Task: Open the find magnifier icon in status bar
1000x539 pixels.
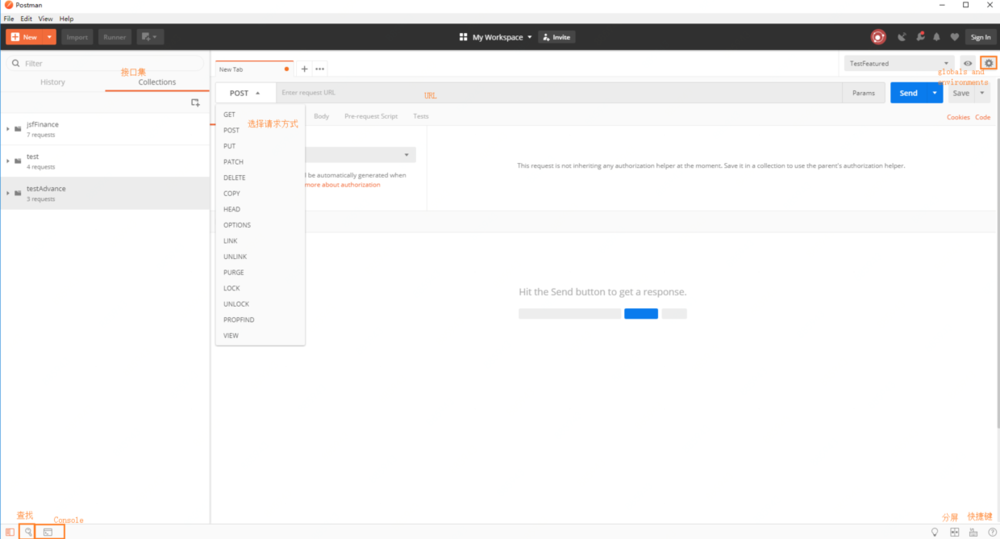Action: pos(28,532)
